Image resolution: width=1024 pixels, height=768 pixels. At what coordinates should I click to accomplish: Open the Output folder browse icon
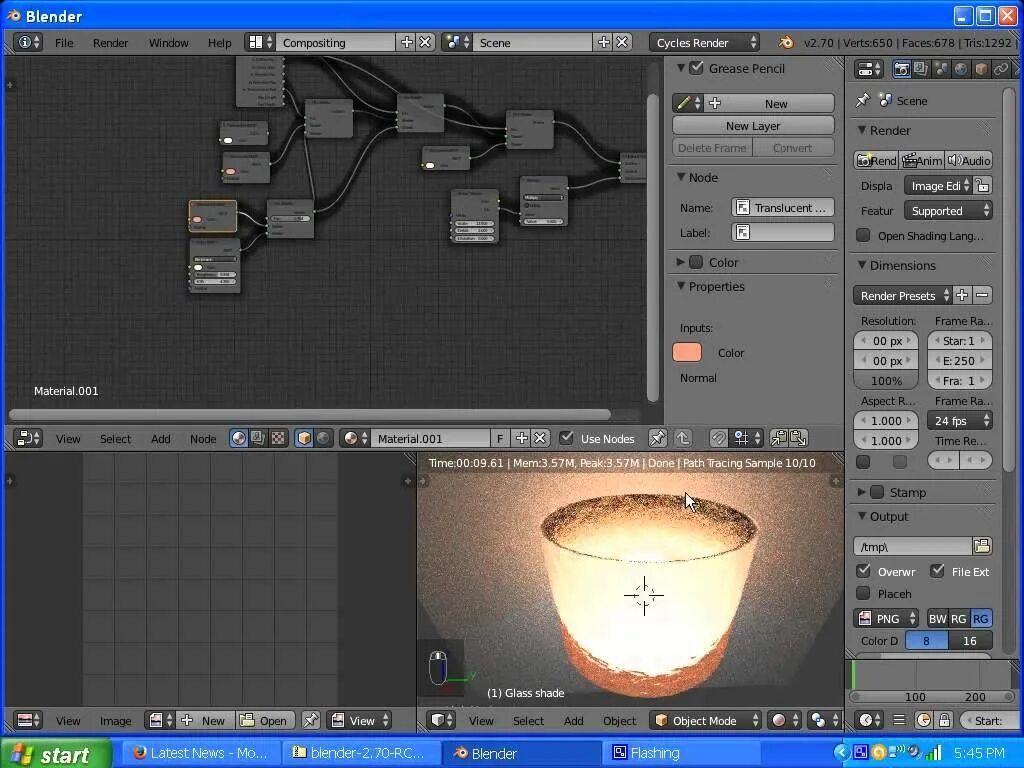[x=982, y=546]
